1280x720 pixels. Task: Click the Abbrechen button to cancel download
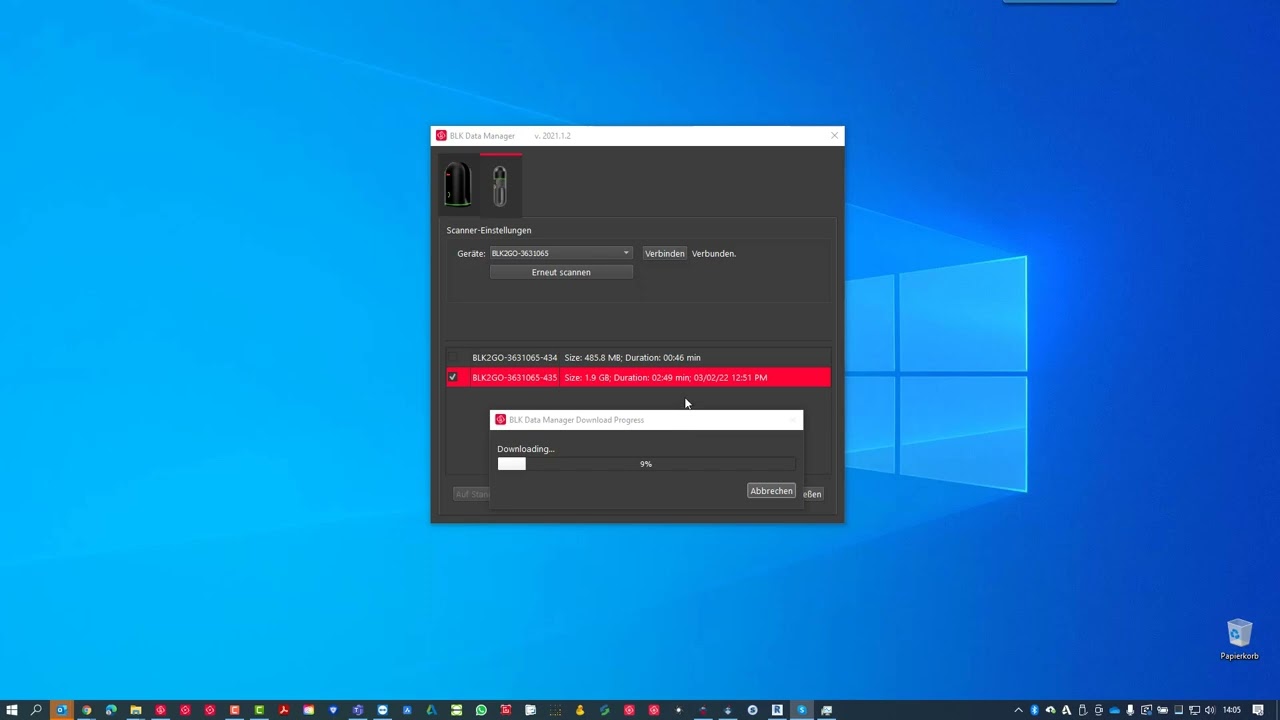(x=771, y=491)
